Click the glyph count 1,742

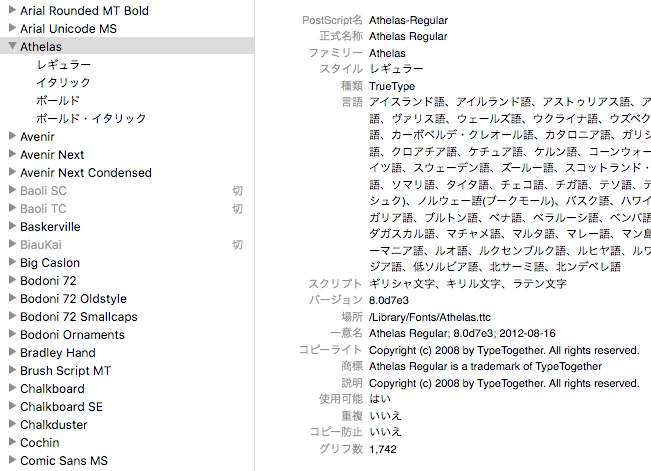tap(383, 449)
